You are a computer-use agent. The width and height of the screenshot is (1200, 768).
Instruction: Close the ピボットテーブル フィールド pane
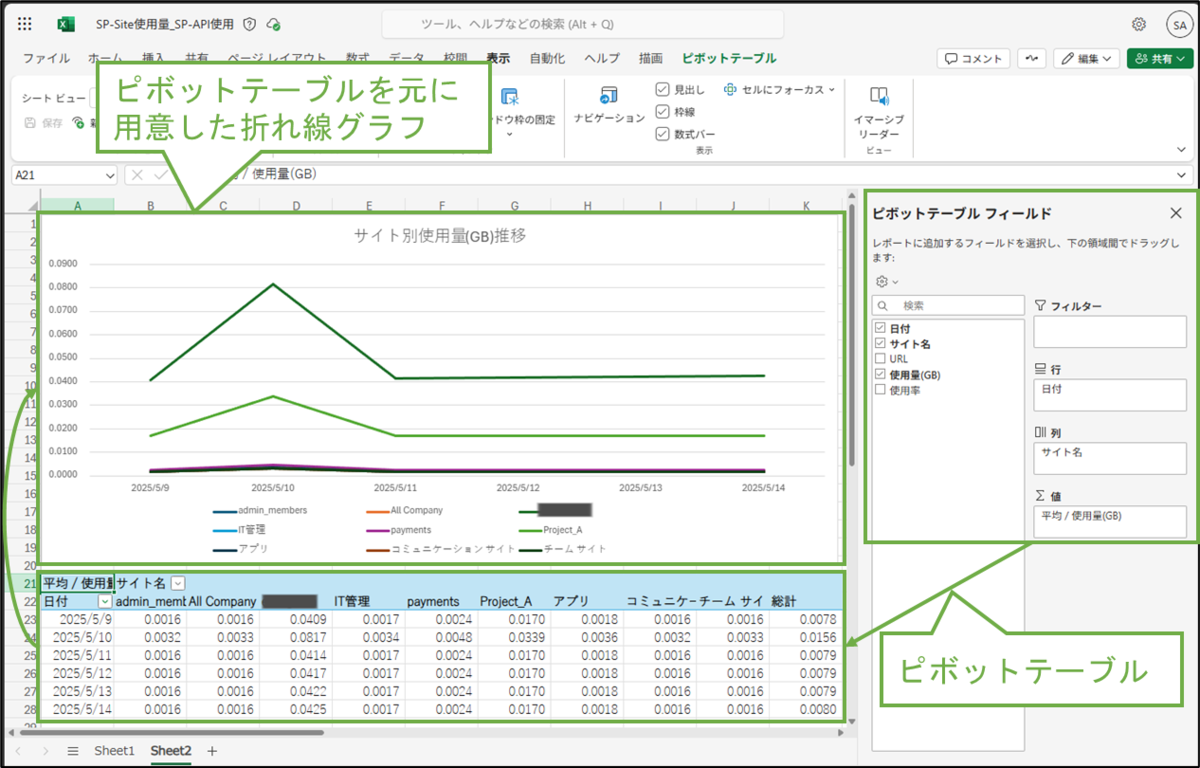(x=1176, y=213)
